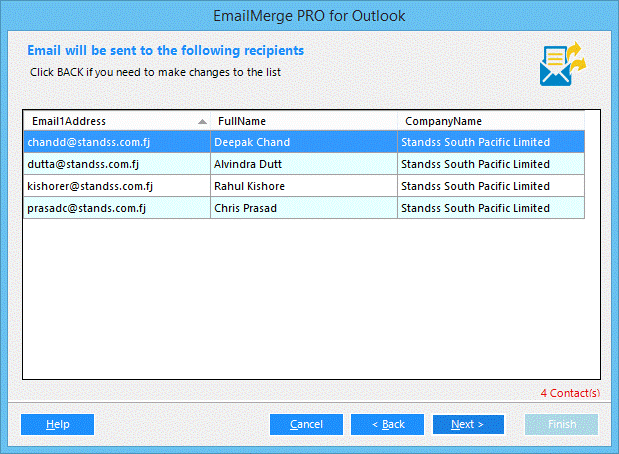Go back with the < Back button
The image size is (619, 454).
[x=387, y=424]
